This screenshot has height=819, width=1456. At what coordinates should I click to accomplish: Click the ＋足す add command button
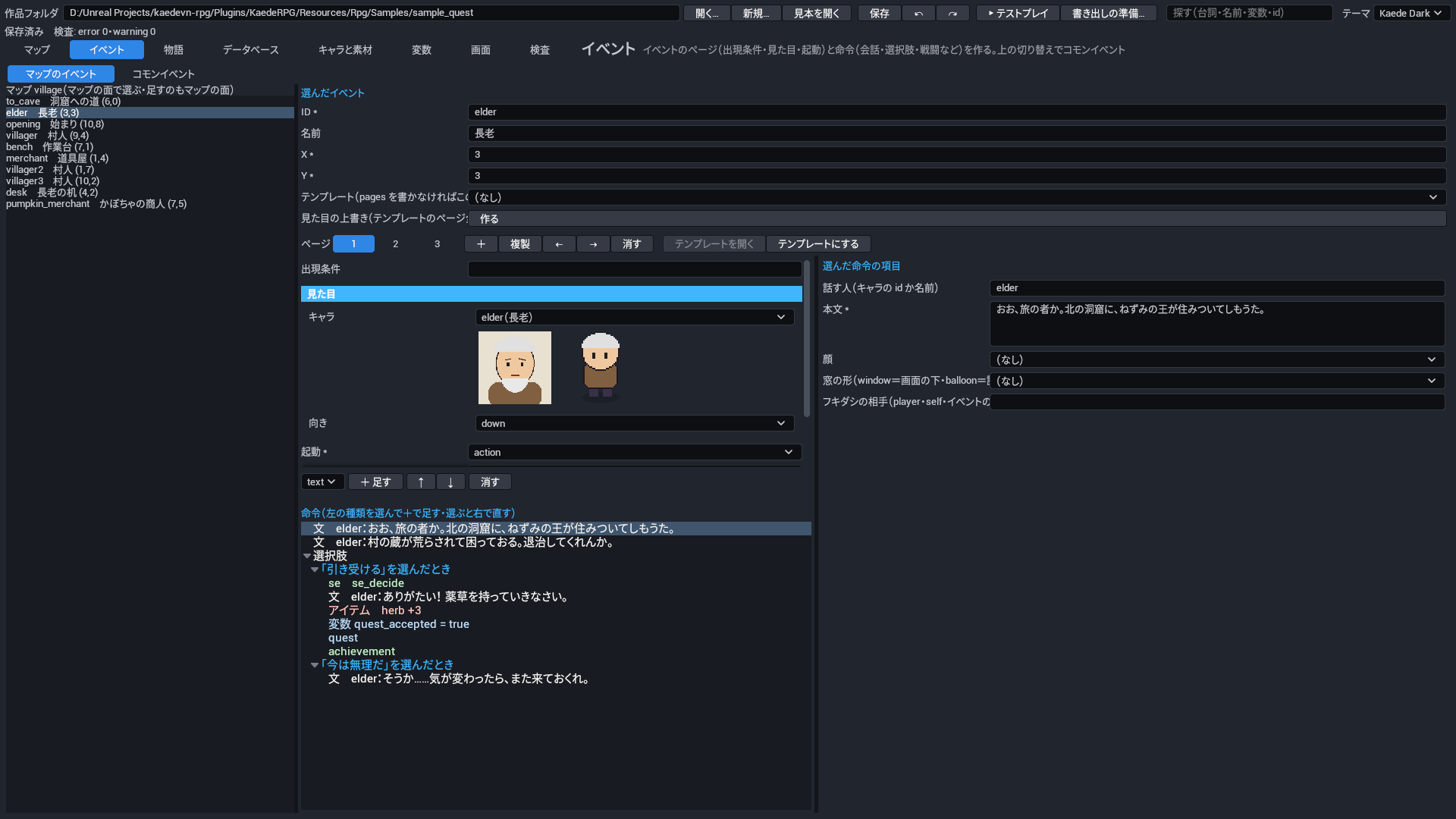click(x=375, y=482)
